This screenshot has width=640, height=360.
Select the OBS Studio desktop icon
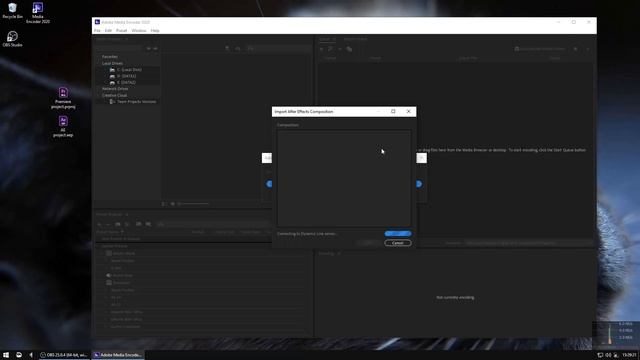[x=12, y=39]
